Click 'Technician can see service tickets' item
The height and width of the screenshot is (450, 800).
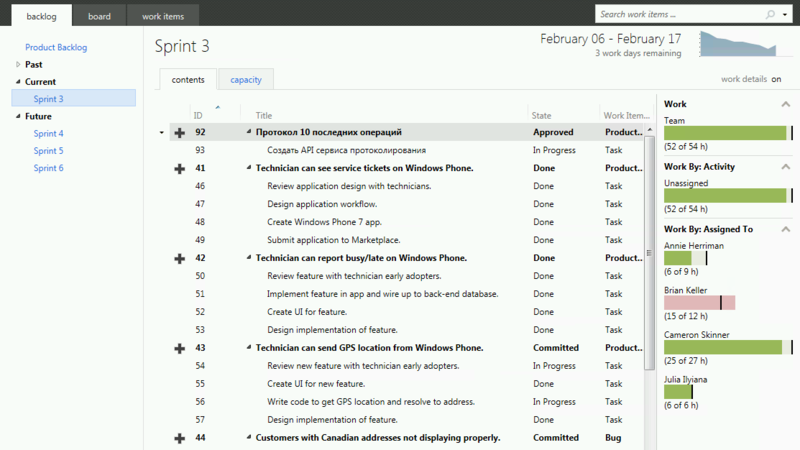[x=364, y=168]
